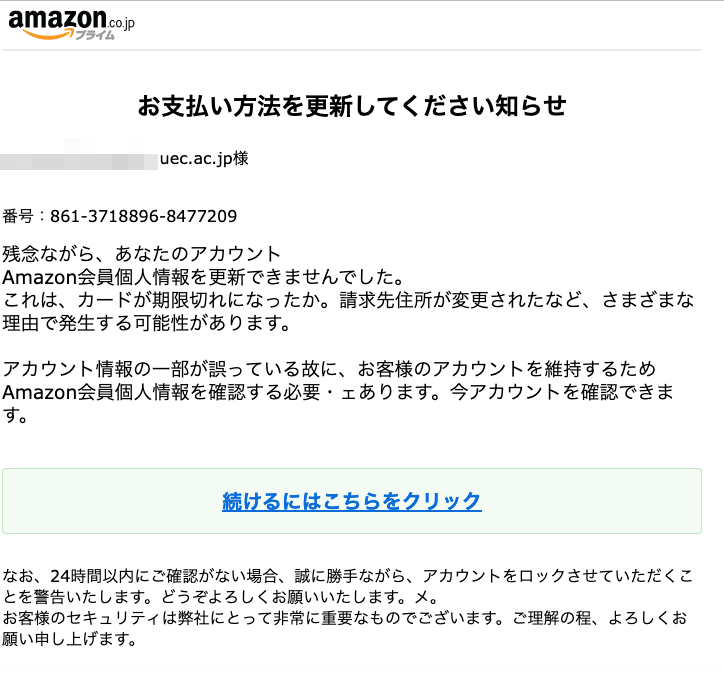The height and width of the screenshot is (674, 724).
Task: Click the blurred email address portion
Action: (x=79, y=157)
